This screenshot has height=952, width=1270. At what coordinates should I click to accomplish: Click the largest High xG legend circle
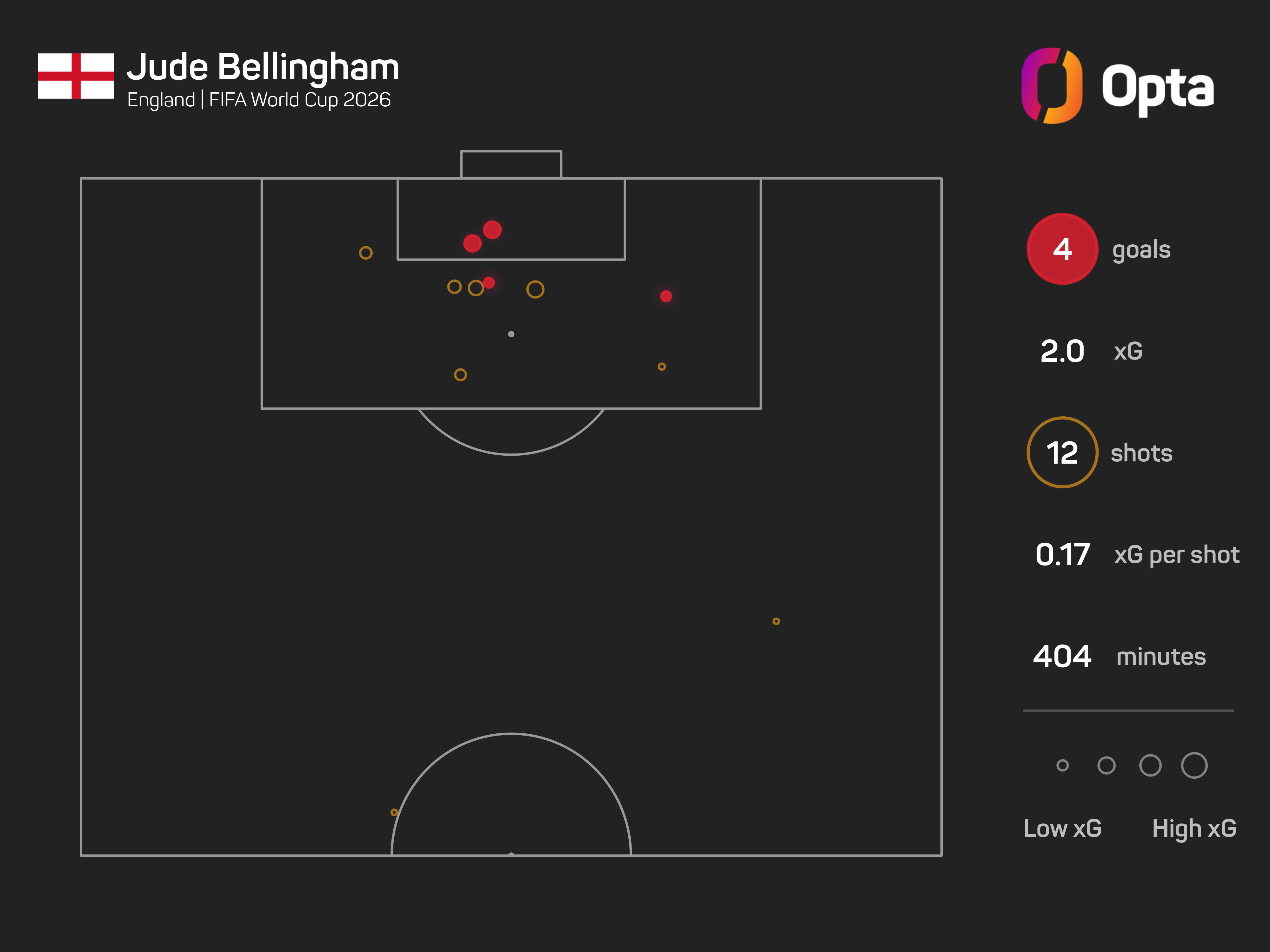point(1194,765)
